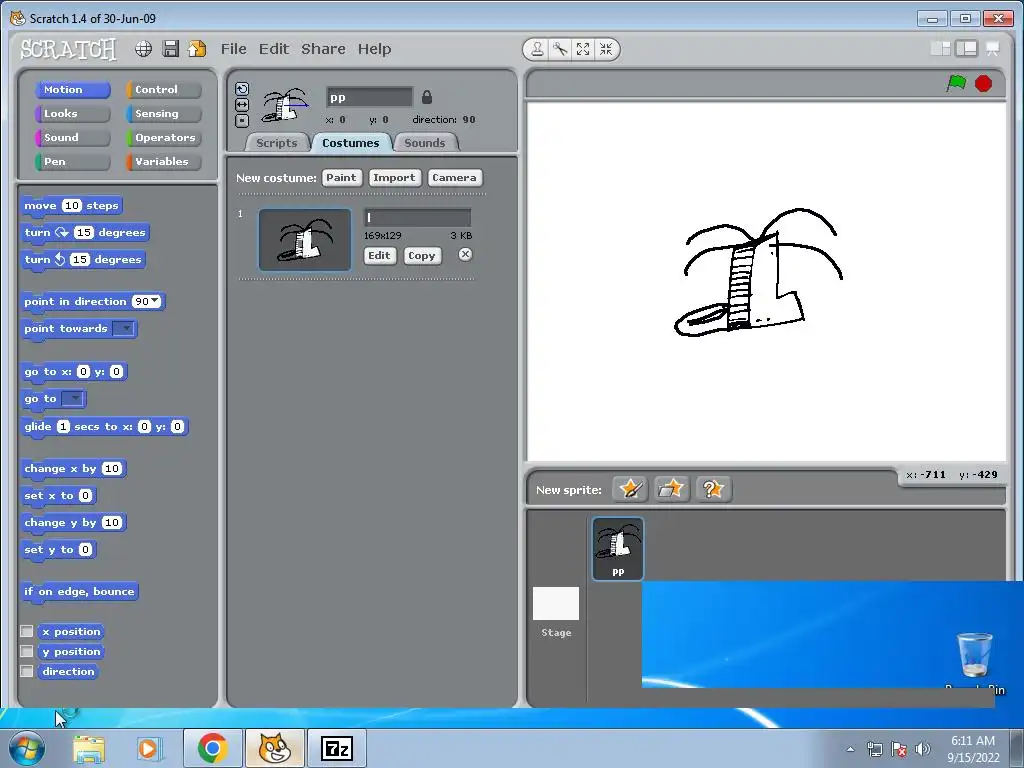
Task: Click the globe language icon
Action: coord(144,49)
